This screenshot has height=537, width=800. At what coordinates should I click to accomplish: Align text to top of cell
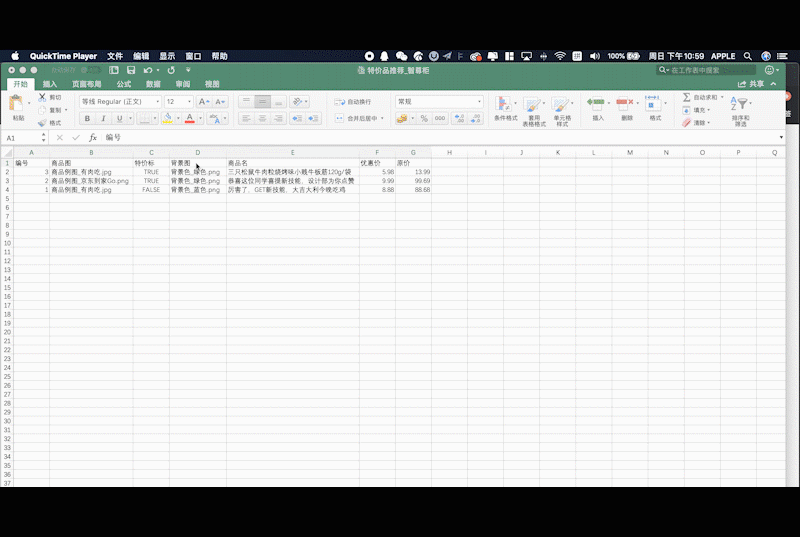[246, 101]
